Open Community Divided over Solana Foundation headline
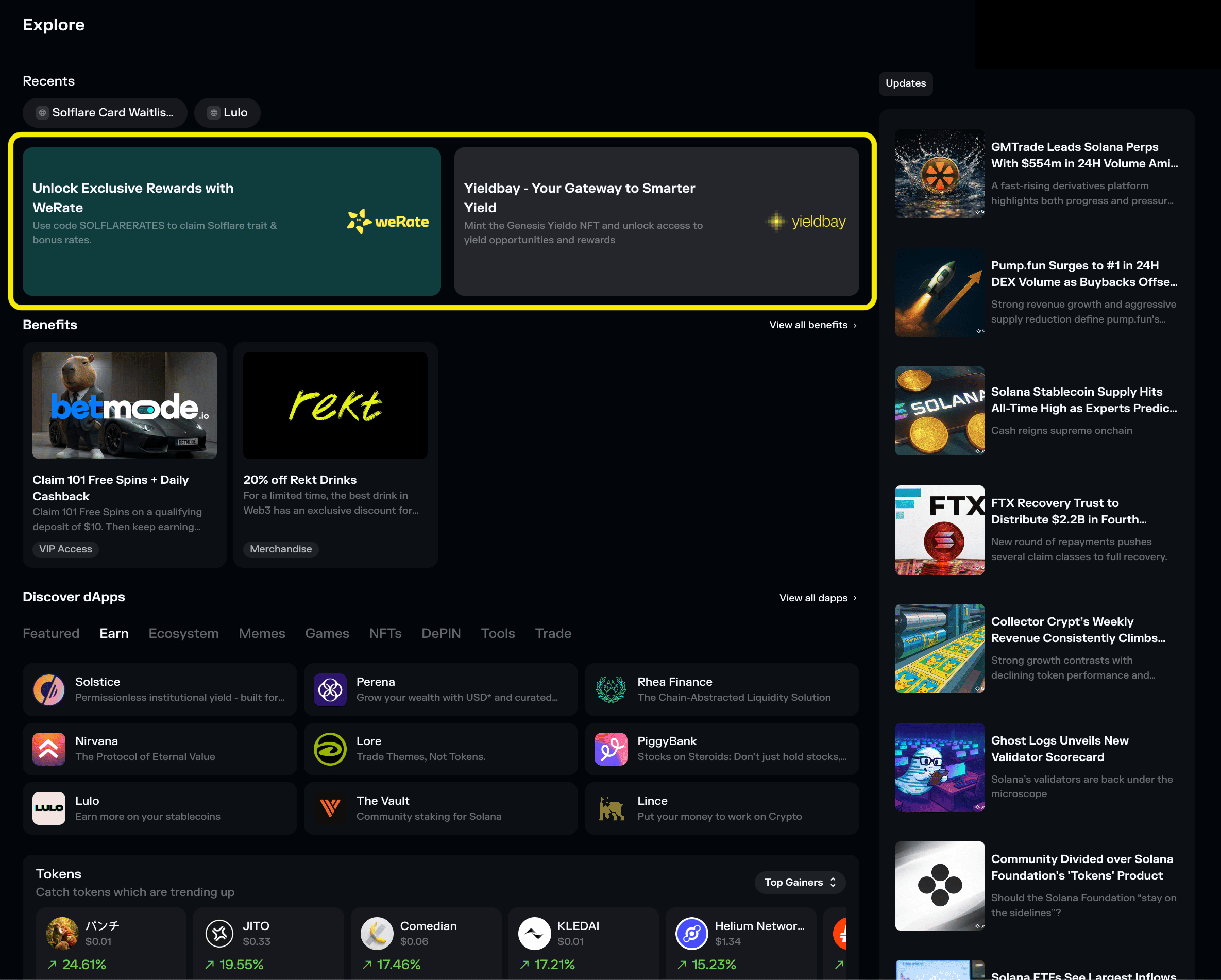 pyautogui.click(x=1082, y=867)
